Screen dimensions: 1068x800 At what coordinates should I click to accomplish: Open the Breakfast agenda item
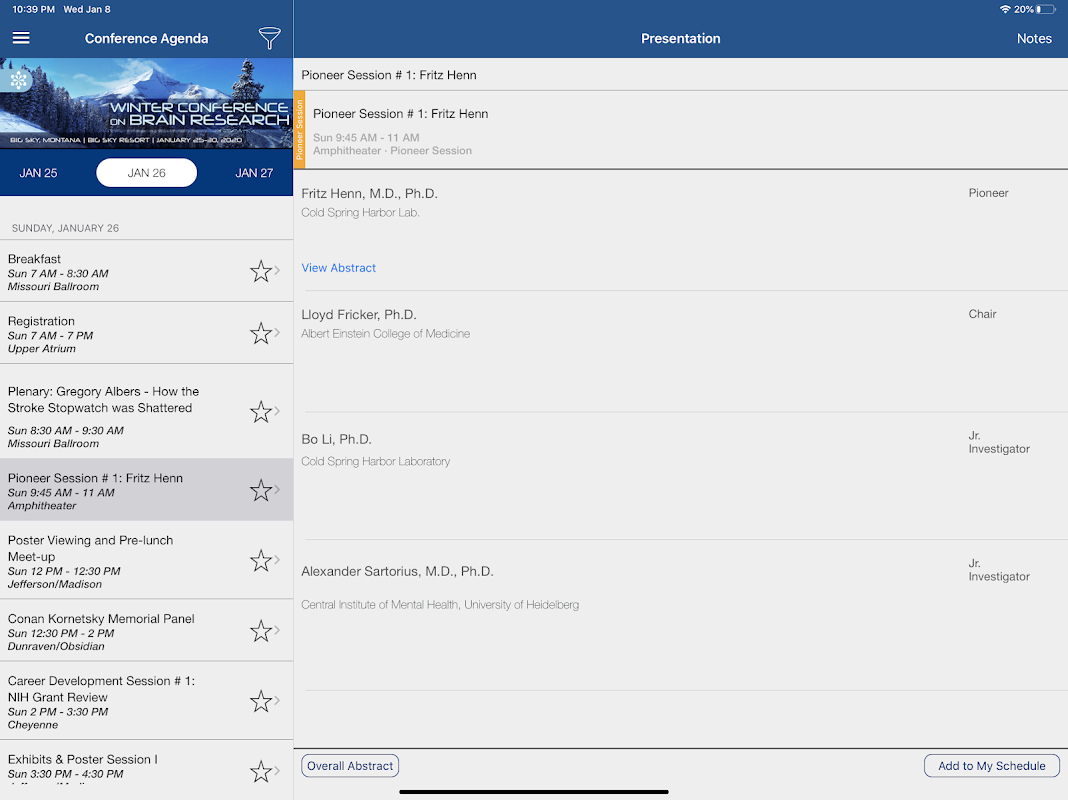click(x=146, y=271)
